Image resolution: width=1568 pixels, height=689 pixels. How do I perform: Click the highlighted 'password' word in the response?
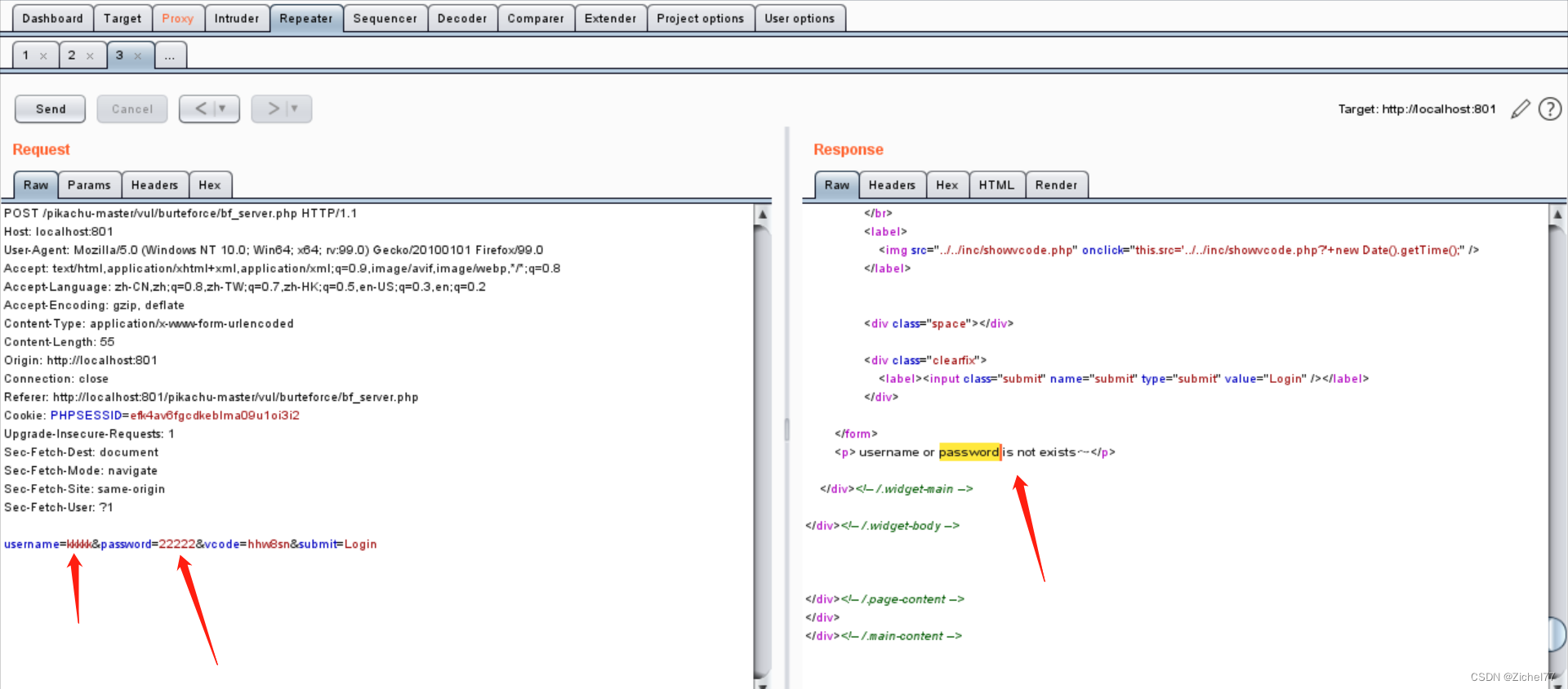pyautogui.click(x=969, y=452)
